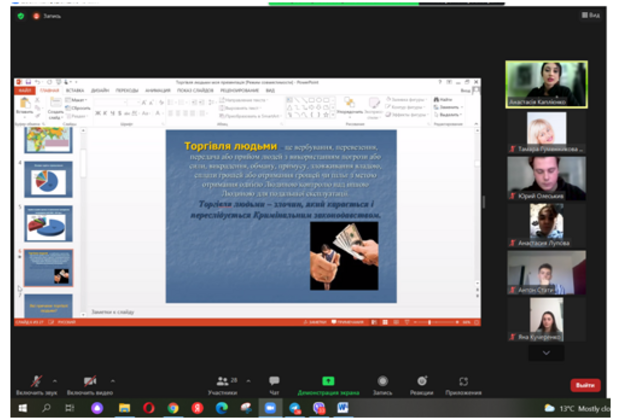Open the Чат chat panel
The width and height of the screenshot is (620, 420).
click(x=274, y=385)
